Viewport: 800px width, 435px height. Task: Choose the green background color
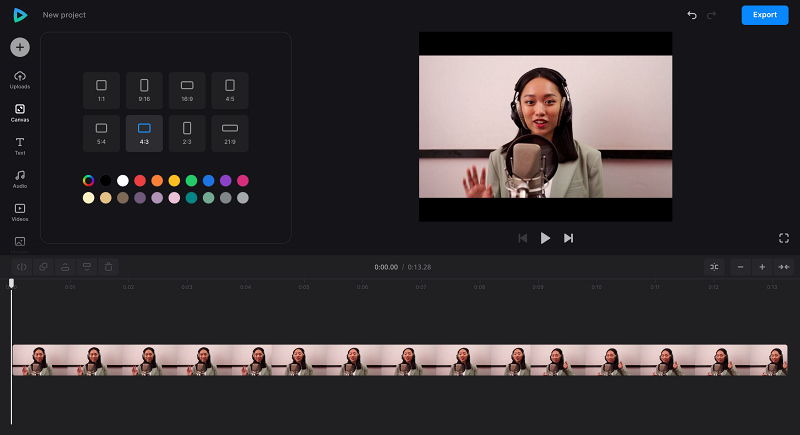(191, 181)
